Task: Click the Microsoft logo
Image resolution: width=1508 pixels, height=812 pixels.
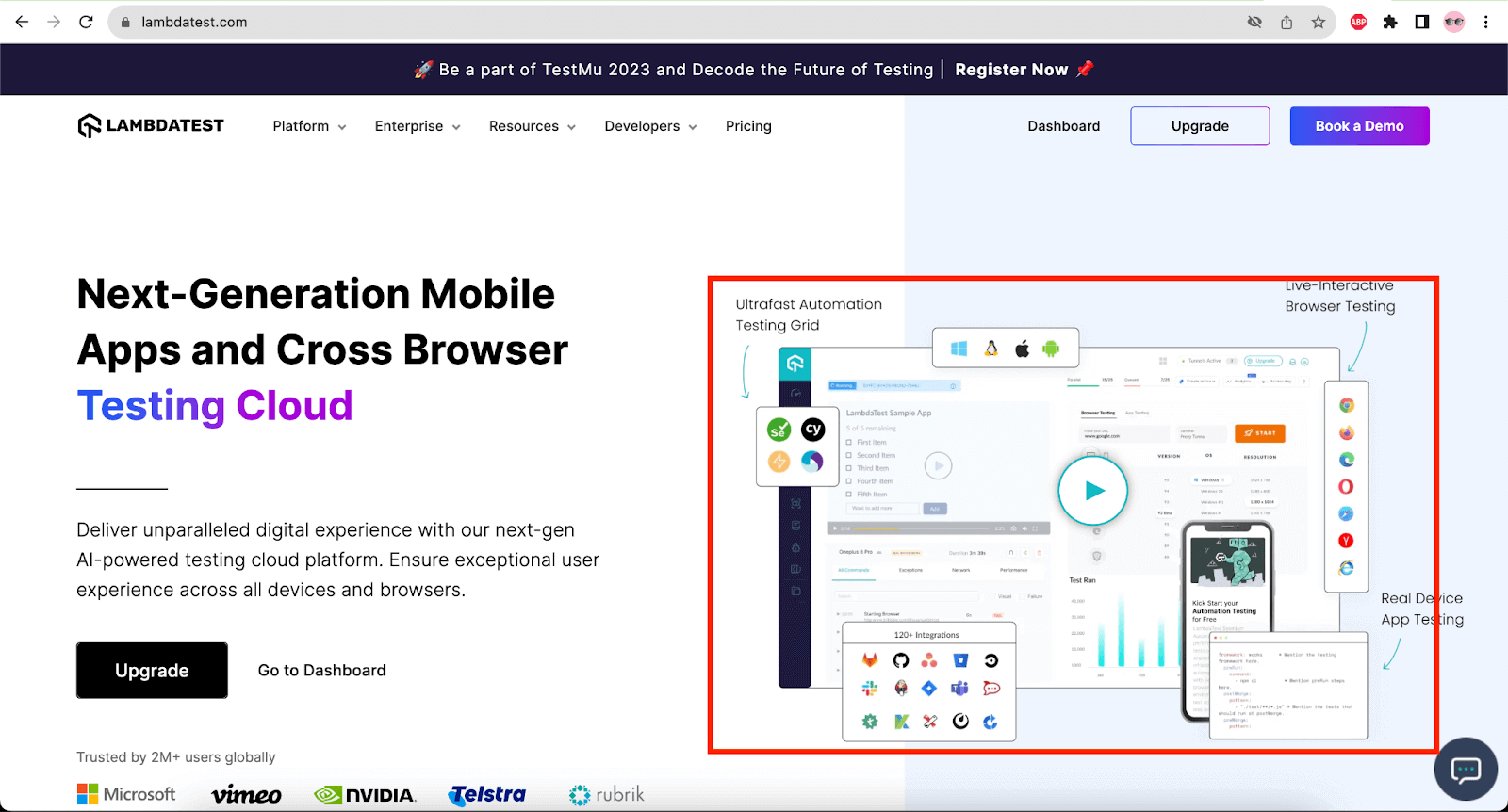Action: 126,794
